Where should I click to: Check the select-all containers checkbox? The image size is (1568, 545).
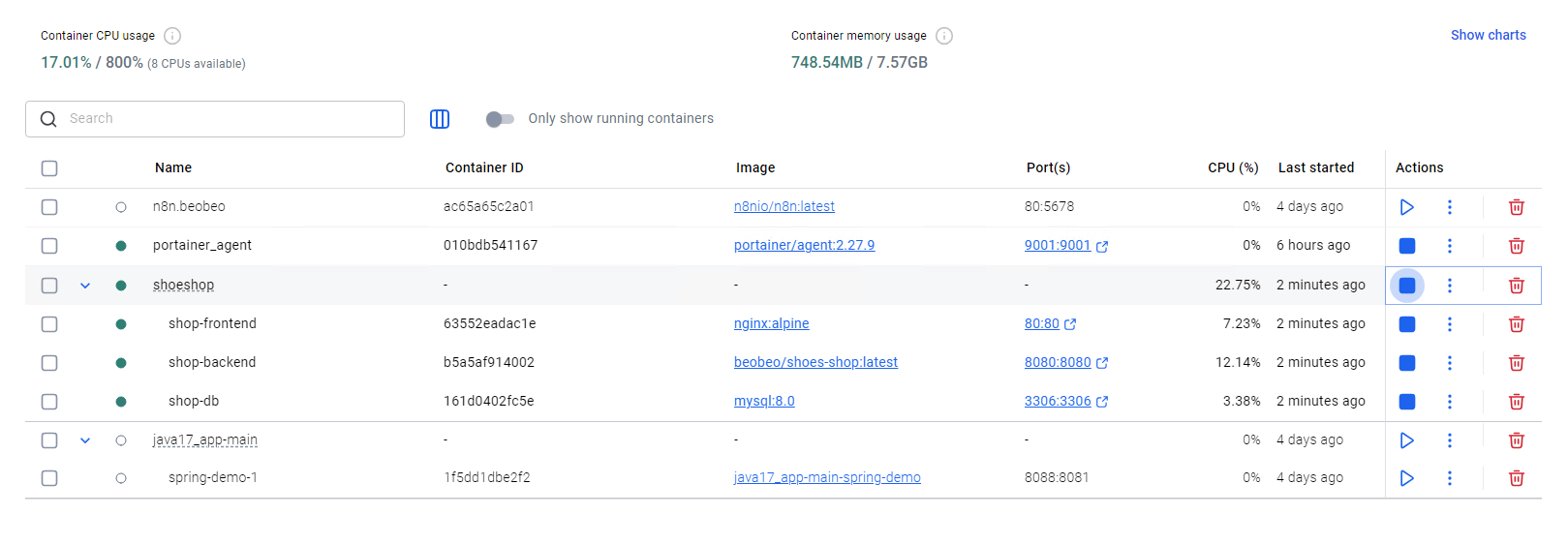pos(49,168)
